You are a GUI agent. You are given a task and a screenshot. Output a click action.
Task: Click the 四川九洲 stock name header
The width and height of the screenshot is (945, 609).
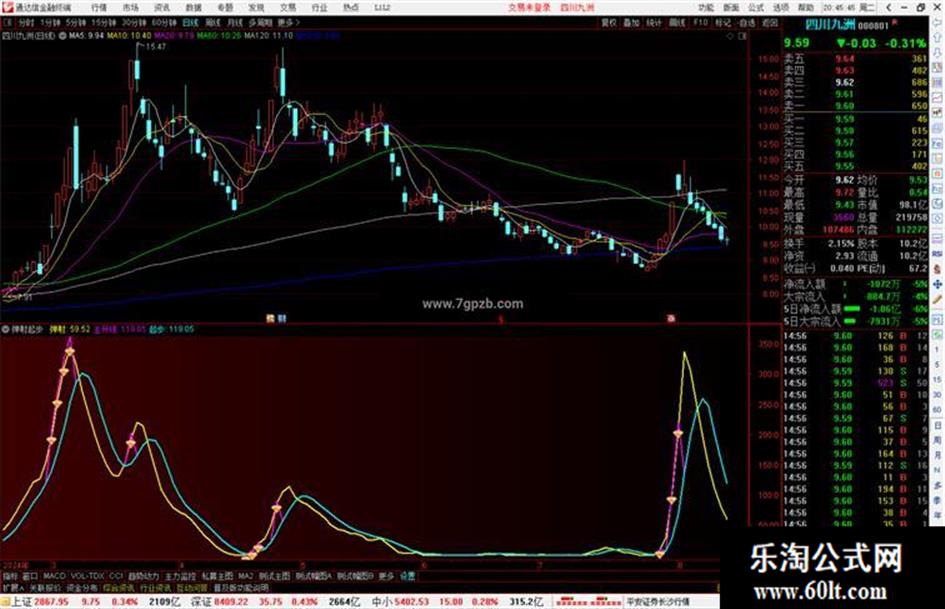[830, 24]
